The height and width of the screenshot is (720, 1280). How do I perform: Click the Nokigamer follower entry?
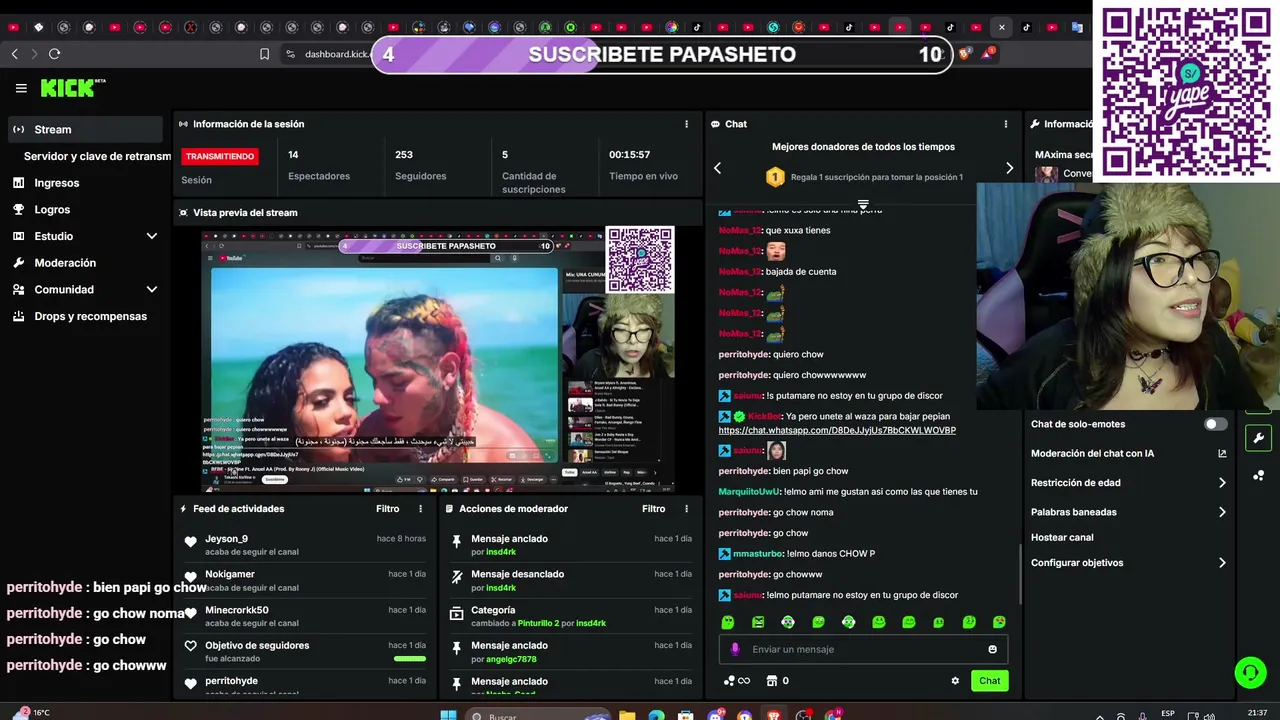tap(306, 580)
